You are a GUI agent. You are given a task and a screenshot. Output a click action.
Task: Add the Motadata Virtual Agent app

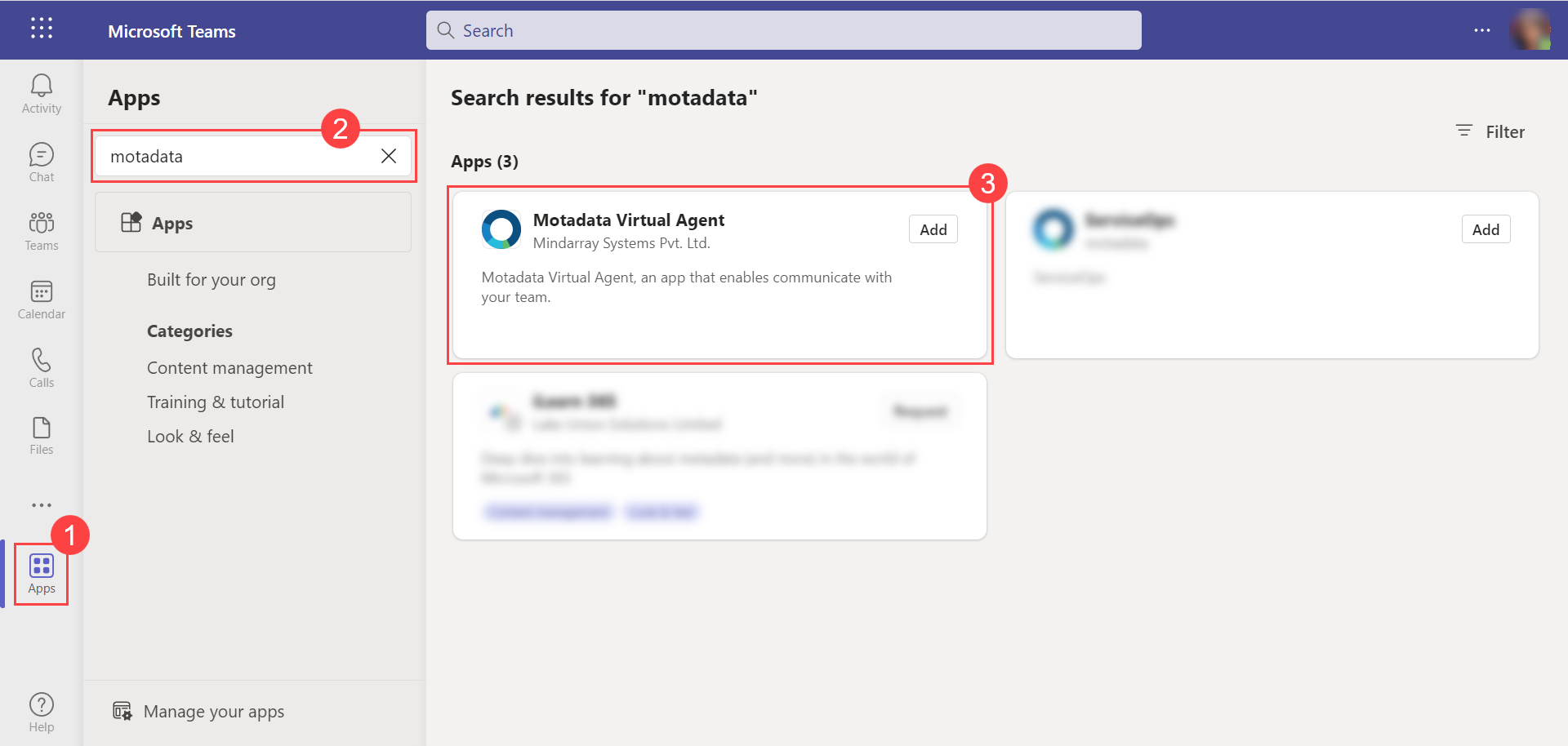click(933, 229)
